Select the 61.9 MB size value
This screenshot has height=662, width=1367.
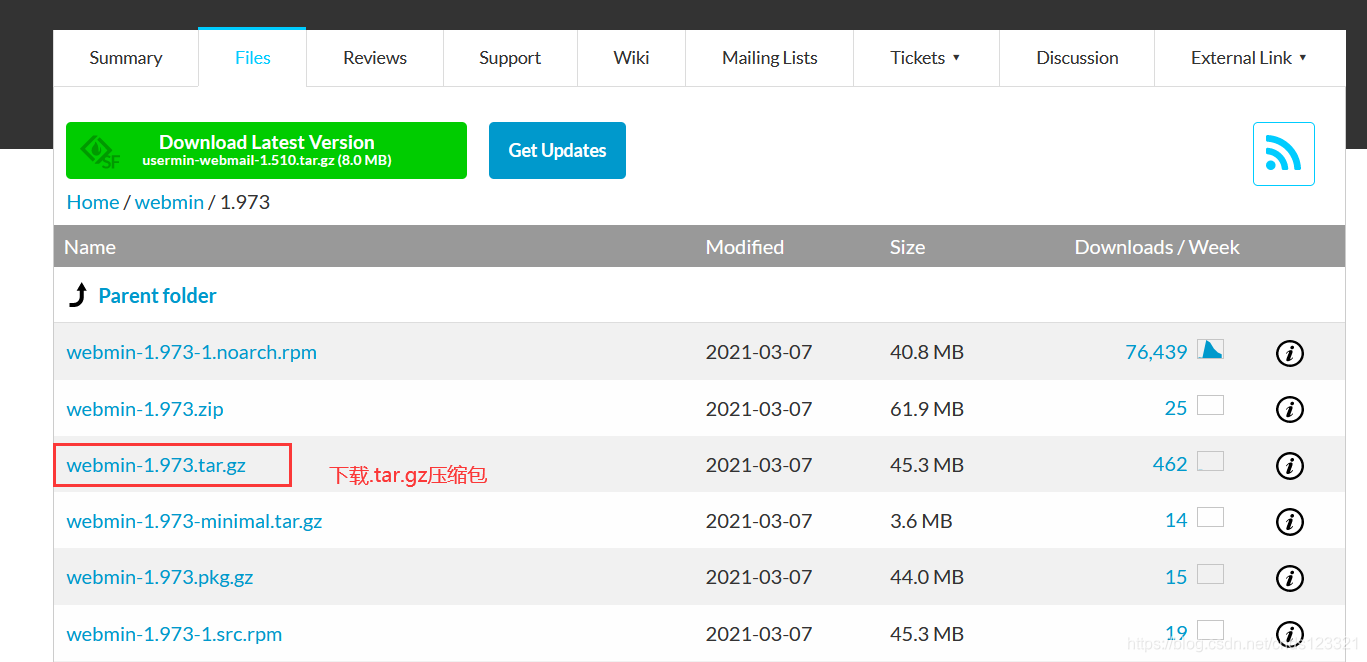click(927, 409)
